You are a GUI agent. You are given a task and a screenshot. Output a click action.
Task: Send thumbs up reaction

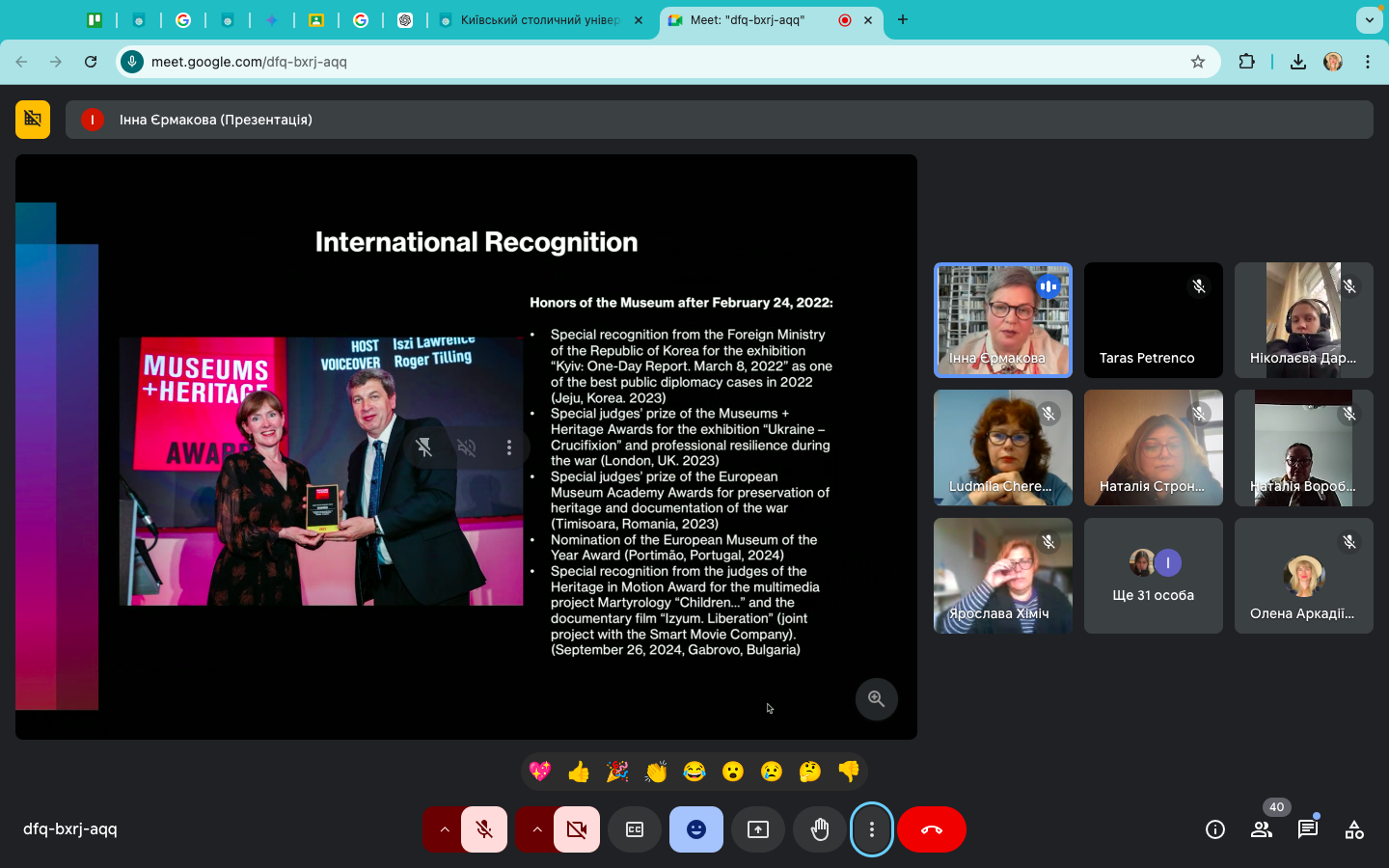coord(579,772)
